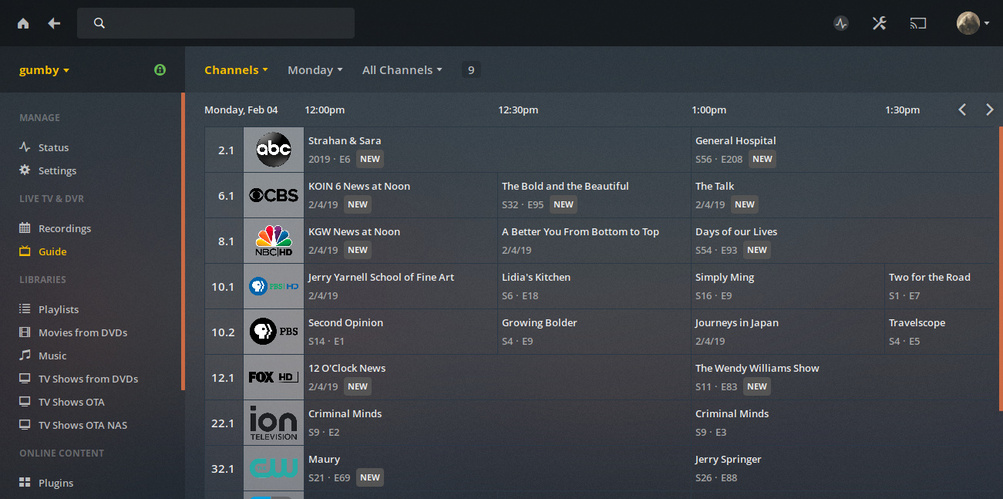Click the FOX HD channel logo
1003x499 pixels.
[x=274, y=377]
